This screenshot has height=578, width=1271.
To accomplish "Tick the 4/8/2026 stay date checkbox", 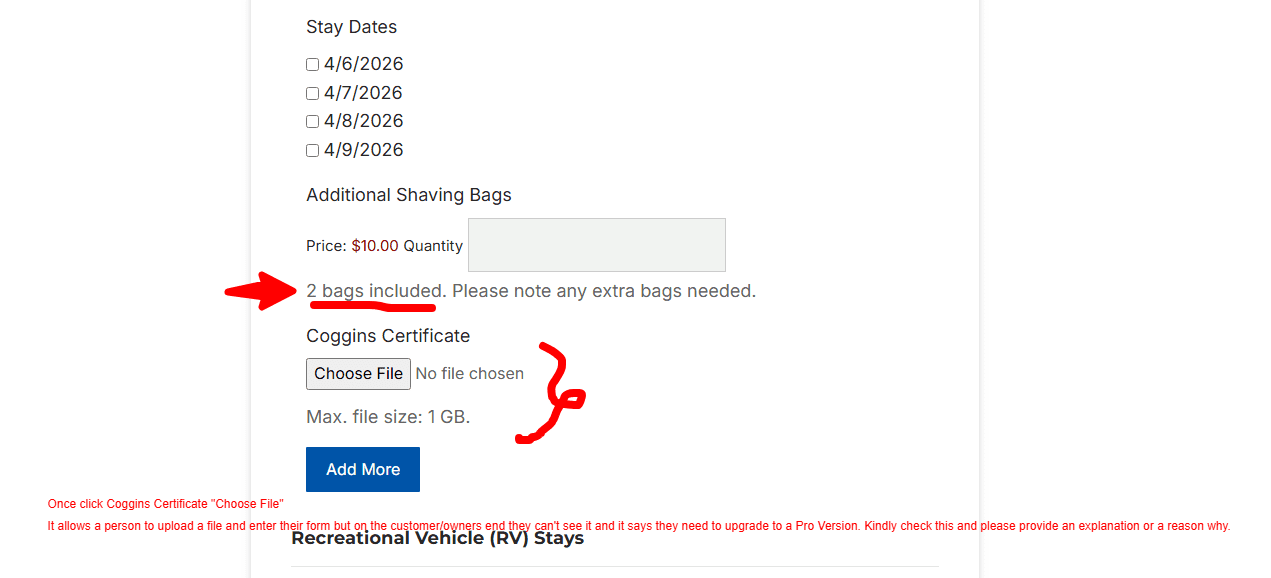I will (312, 122).
